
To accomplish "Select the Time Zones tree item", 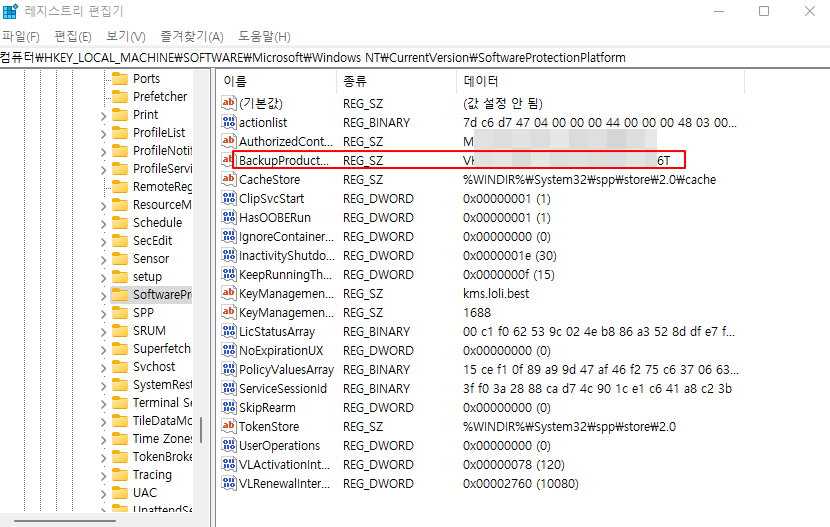I will tap(162, 439).
